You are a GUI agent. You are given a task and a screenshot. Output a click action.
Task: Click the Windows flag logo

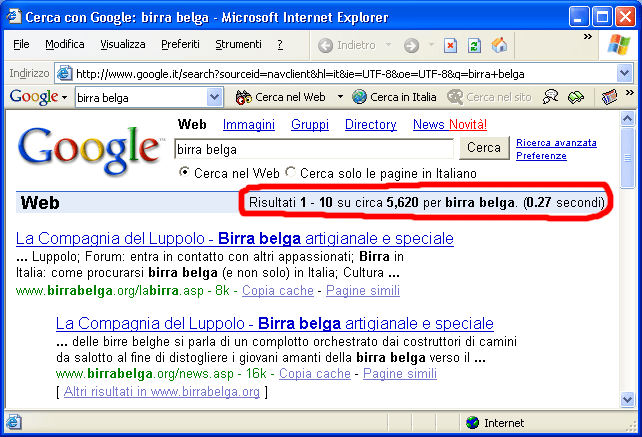click(x=619, y=45)
